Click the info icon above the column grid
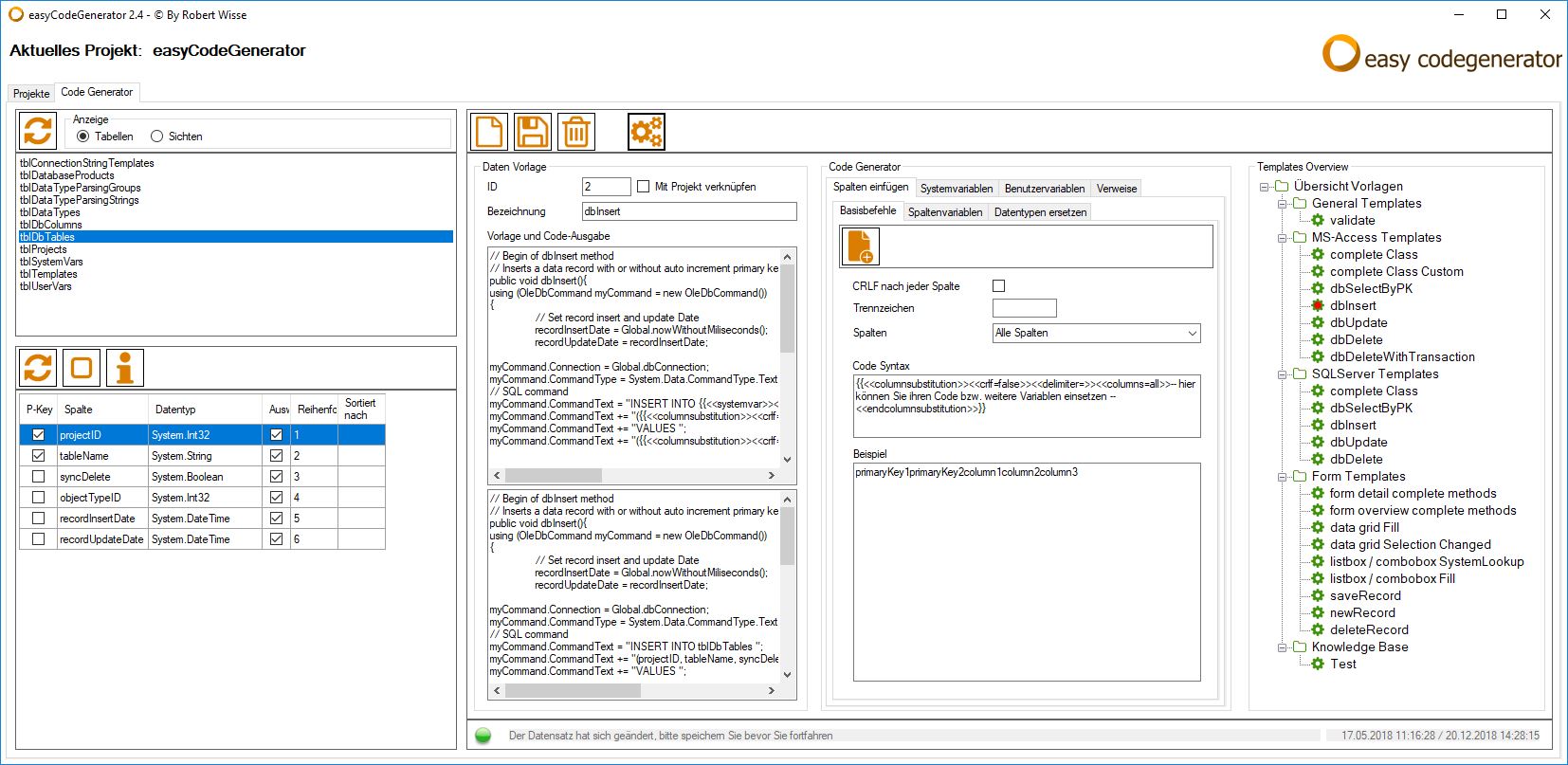 click(125, 368)
